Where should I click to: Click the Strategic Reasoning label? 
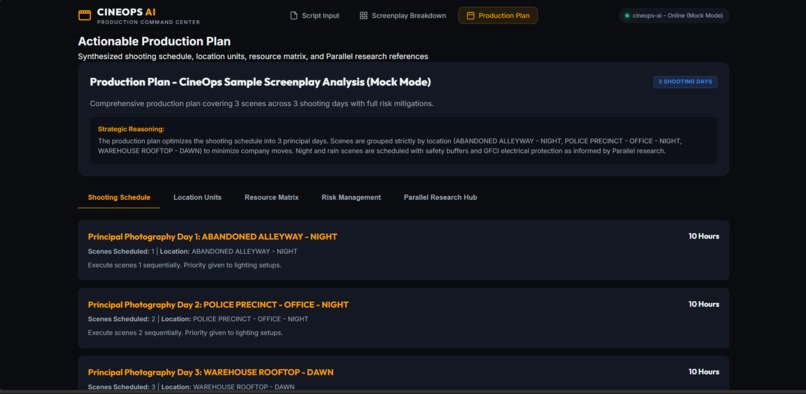click(x=131, y=130)
